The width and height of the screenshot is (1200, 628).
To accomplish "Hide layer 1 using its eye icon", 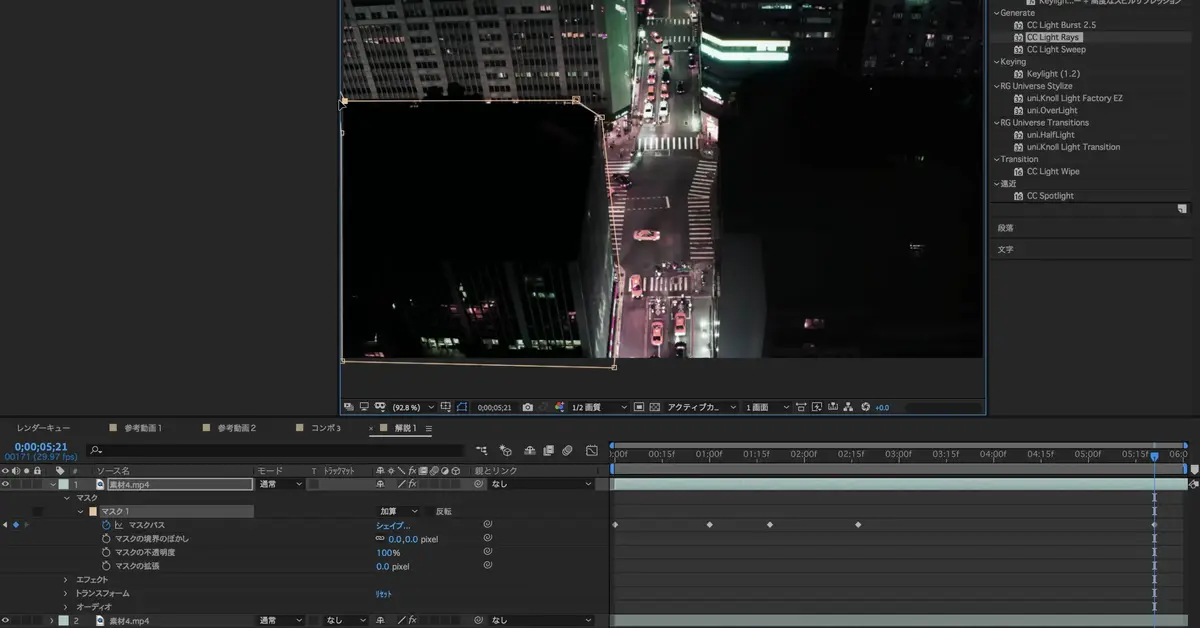I will pos(6,484).
